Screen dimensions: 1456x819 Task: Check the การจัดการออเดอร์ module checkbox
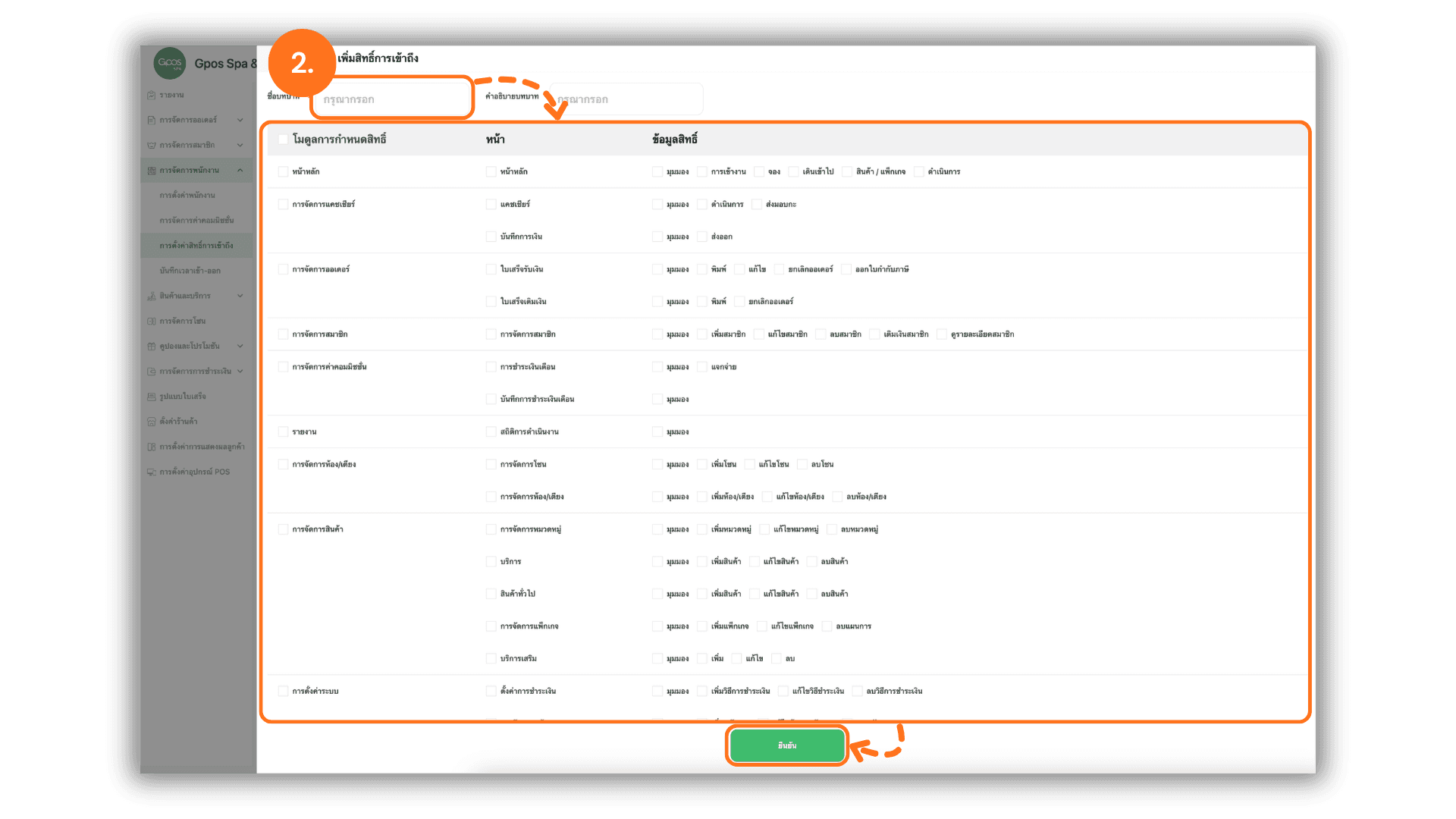283,269
